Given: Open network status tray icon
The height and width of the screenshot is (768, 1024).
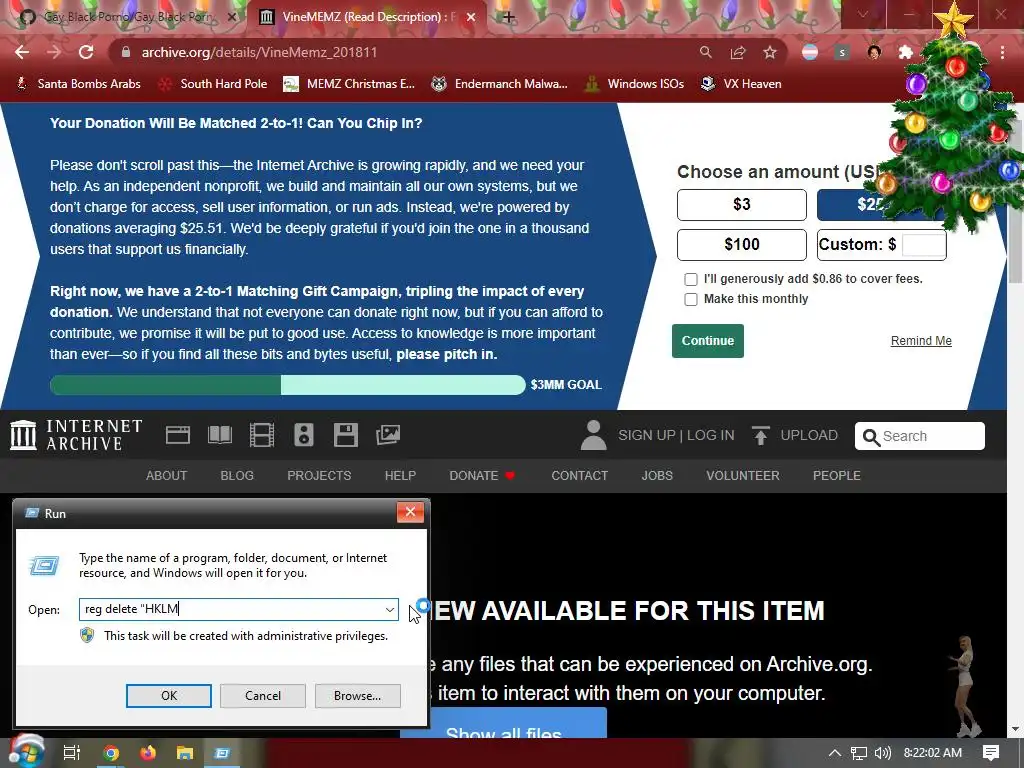Looking at the screenshot, I should pyautogui.click(x=859, y=753).
